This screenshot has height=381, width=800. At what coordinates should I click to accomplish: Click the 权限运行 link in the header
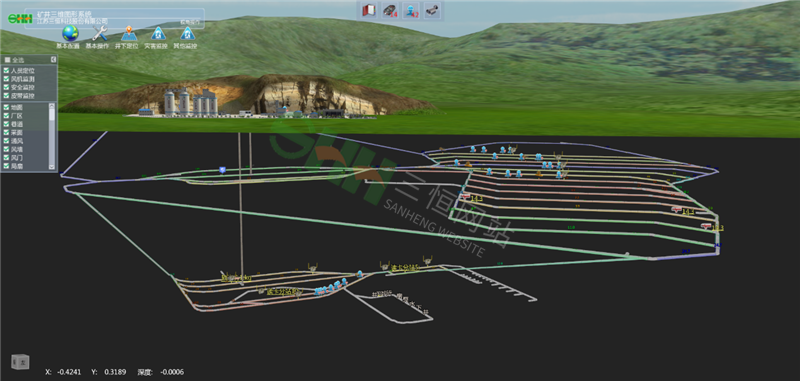(191, 22)
